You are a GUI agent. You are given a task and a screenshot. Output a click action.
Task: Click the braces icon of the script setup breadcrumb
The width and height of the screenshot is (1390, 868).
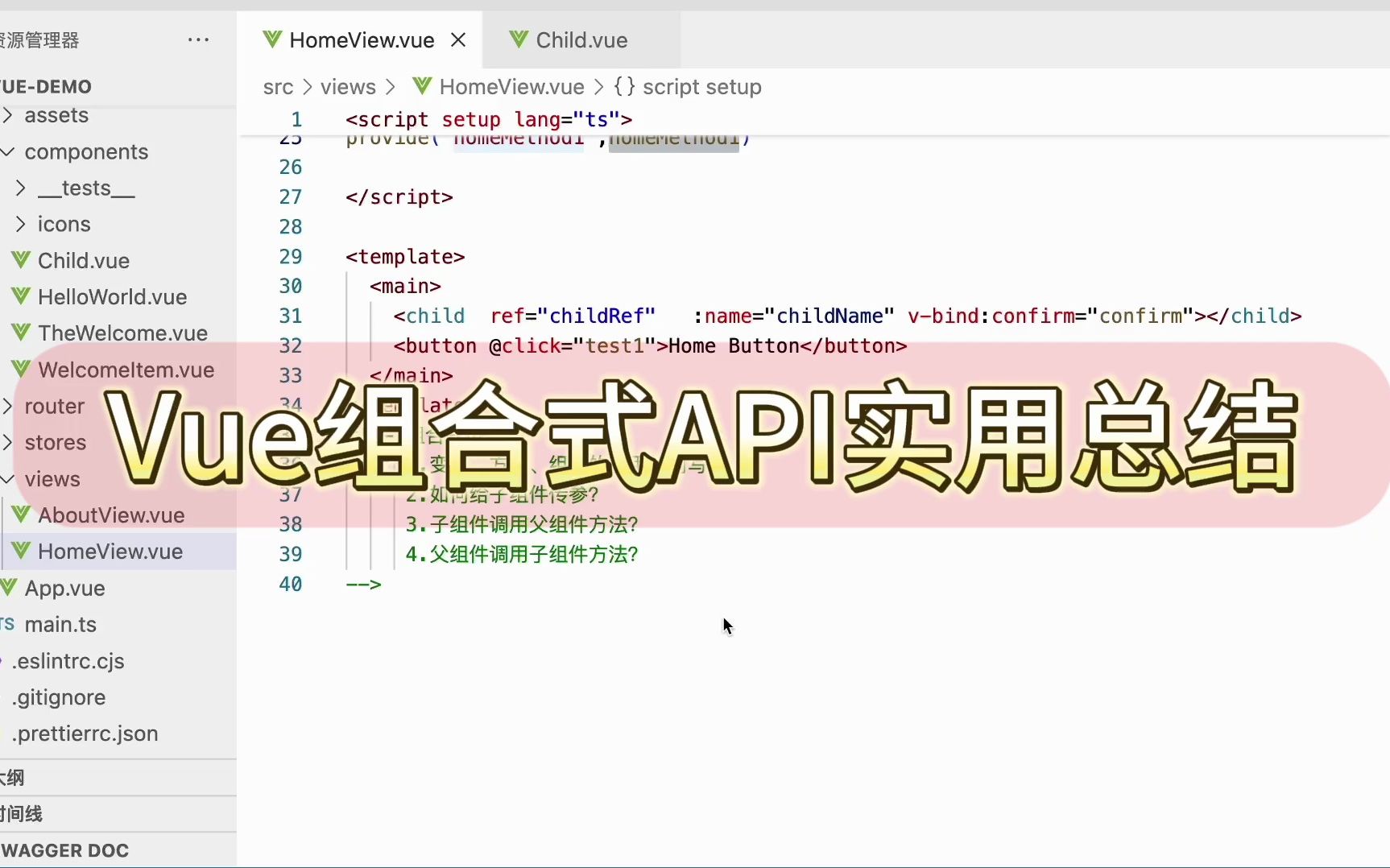tap(624, 86)
